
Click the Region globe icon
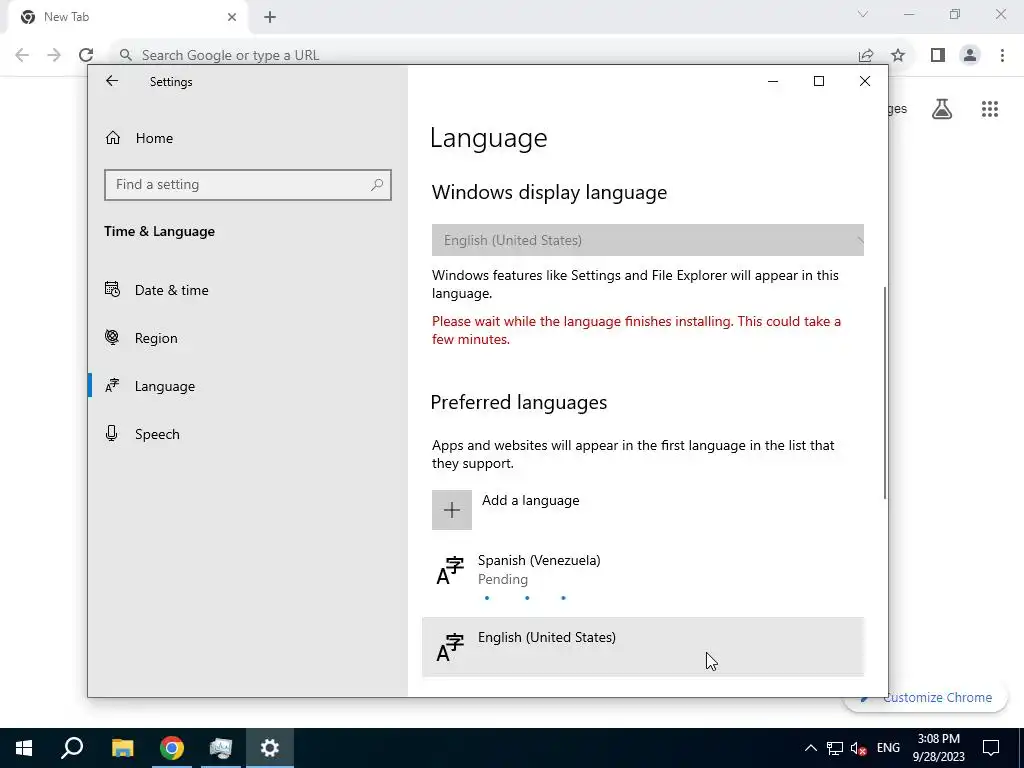pyautogui.click(x=112, y=337)
